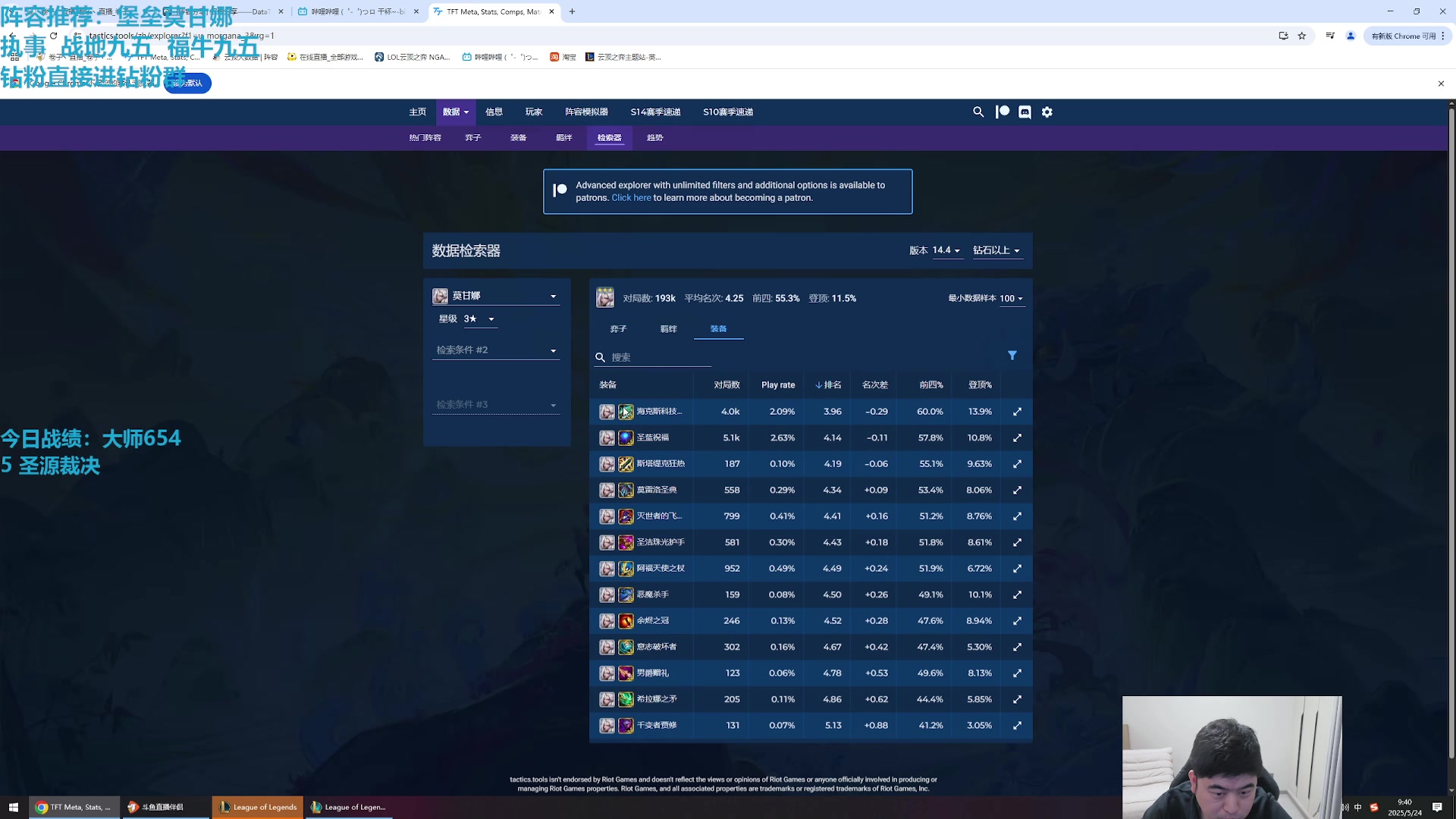The image size is (1456, 819).
Task: Open 阵容模拟器 in navbar
Action: pyautogui.click(x=586, y=111)
